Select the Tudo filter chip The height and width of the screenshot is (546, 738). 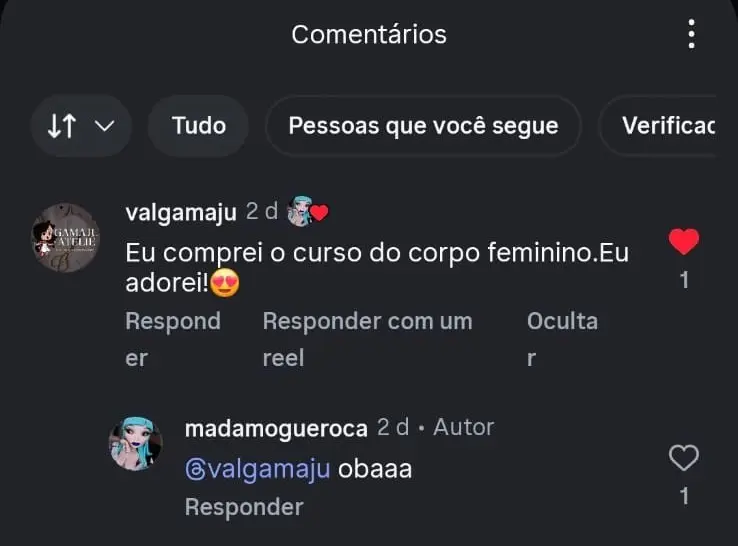[199, 126]
